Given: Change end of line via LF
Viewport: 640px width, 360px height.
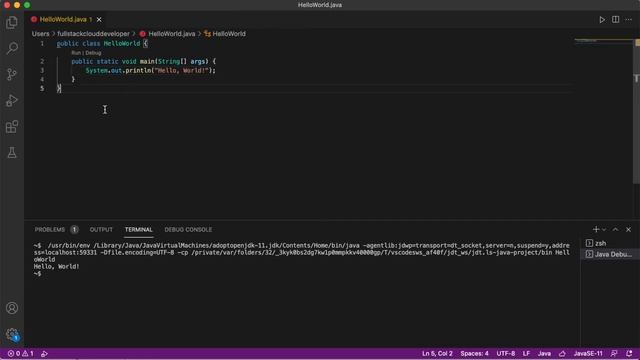Looking at the screenshot, I should pos(527,353).
